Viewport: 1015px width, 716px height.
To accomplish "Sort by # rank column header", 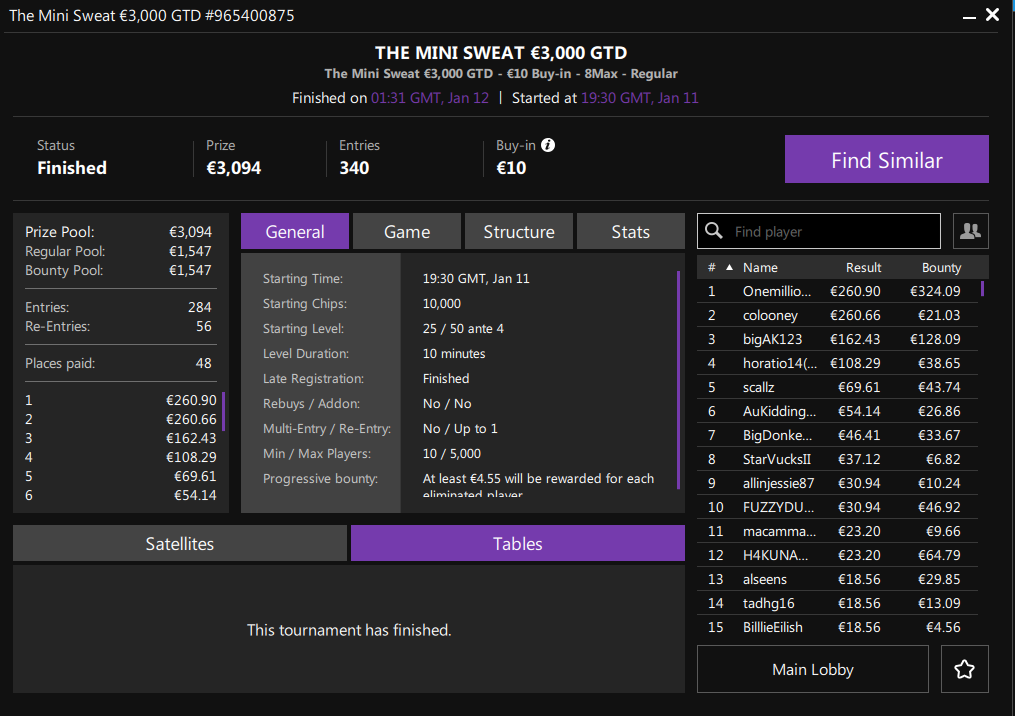I will [x=711, y=267].
